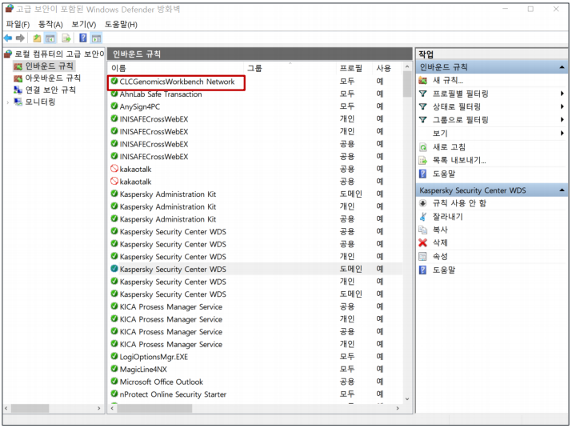
Task: Toggle the Show/Hide console tree icon
Action: (50, 38)
